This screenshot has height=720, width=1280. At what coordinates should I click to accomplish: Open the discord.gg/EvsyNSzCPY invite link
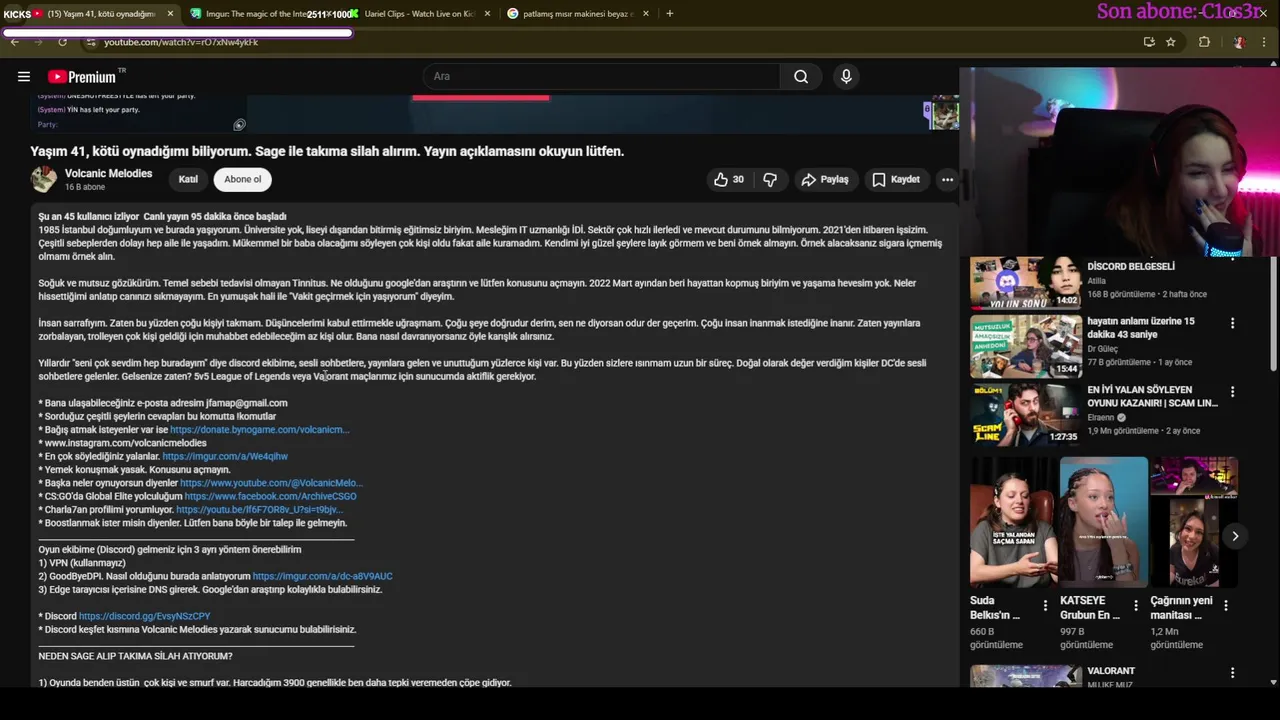click(144, 616)
